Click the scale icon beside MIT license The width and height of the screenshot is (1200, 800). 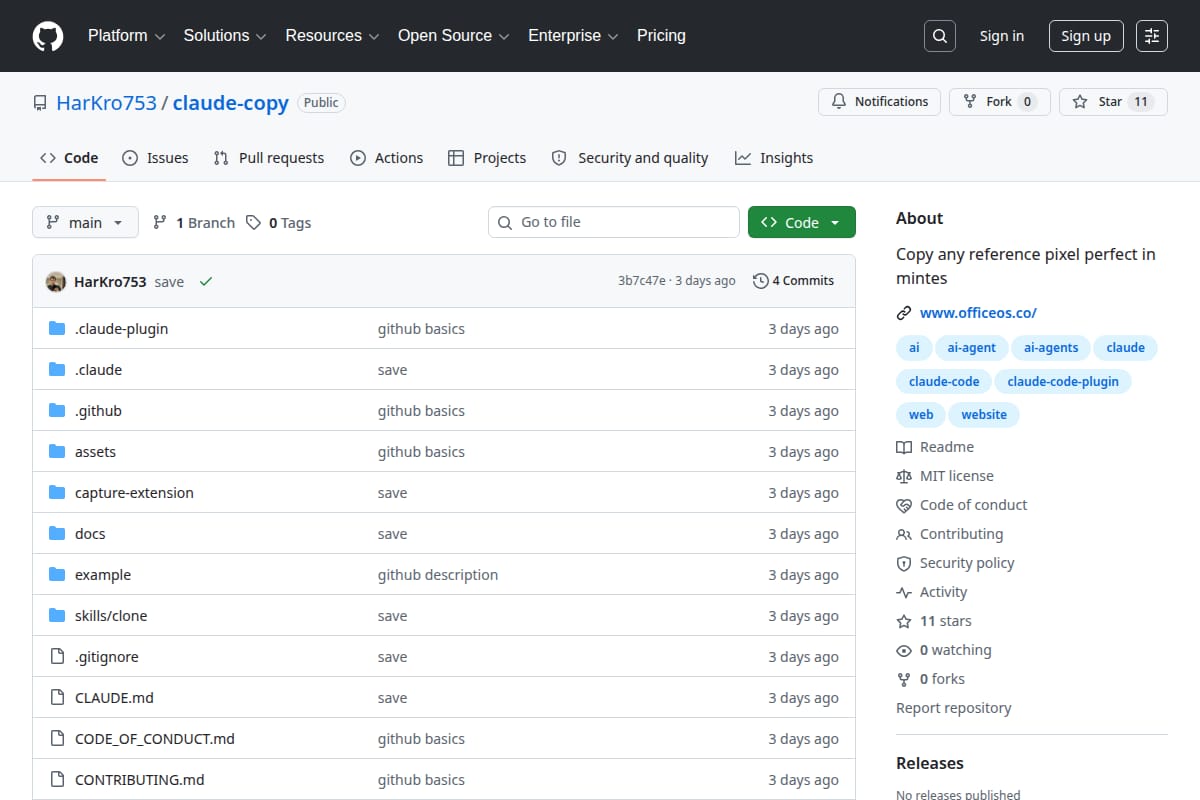pyautogui.click(x=904, y=476)
